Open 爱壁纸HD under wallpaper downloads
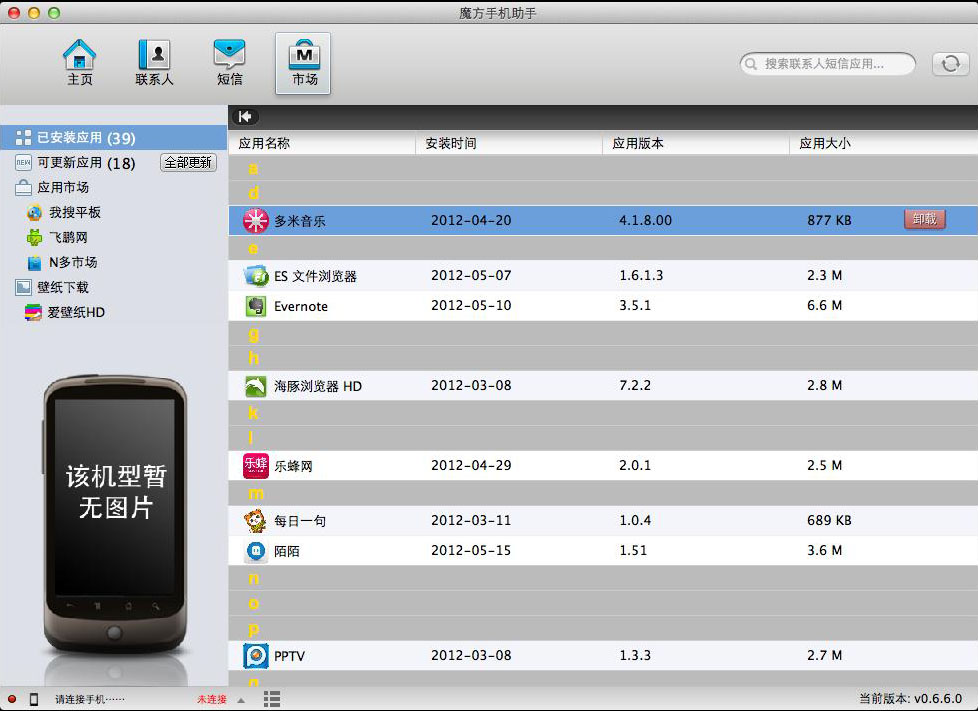Screen dimensions: 978x711 [76, 313]
